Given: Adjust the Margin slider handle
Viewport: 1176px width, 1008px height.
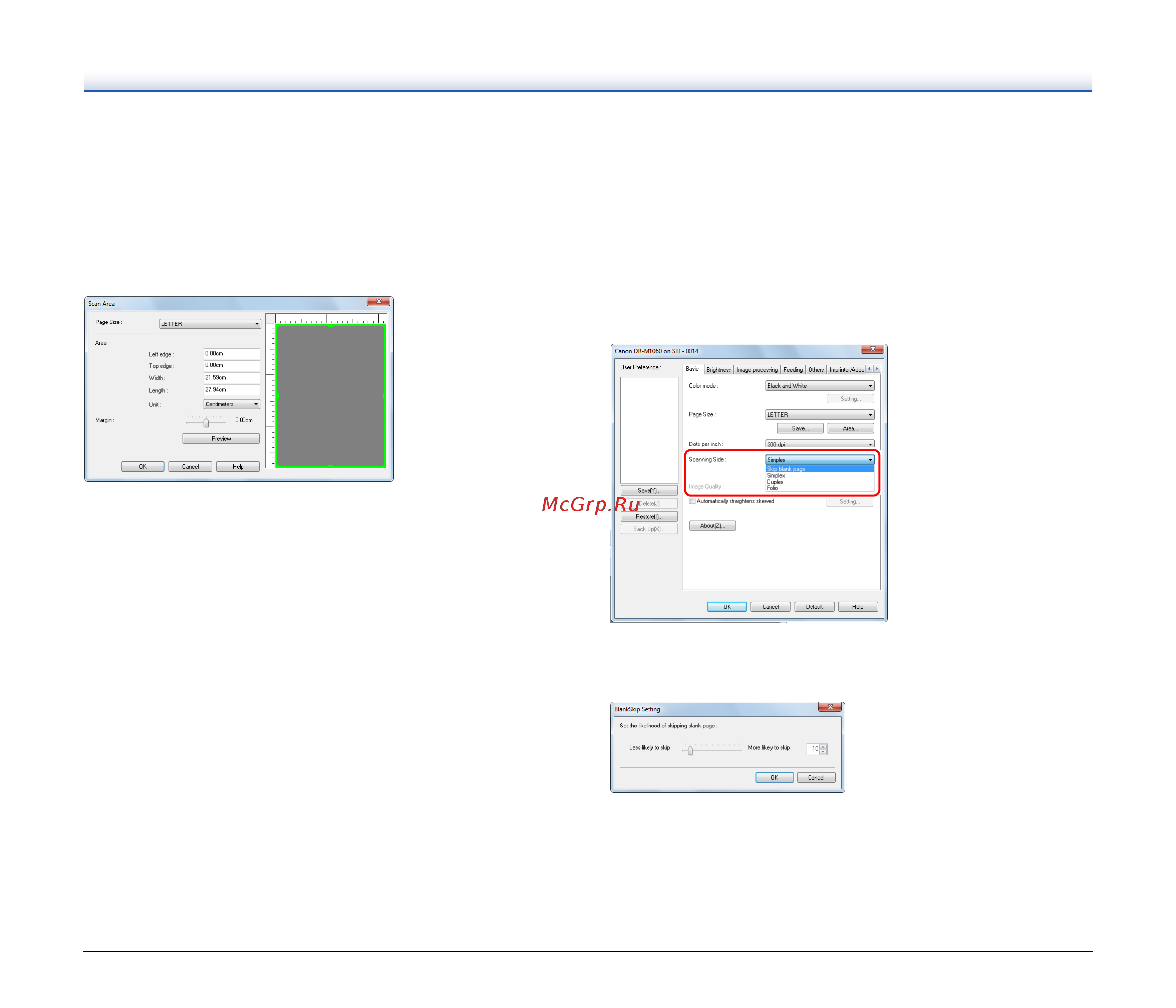Looking at the screenshot, I should tap(206, 423).
